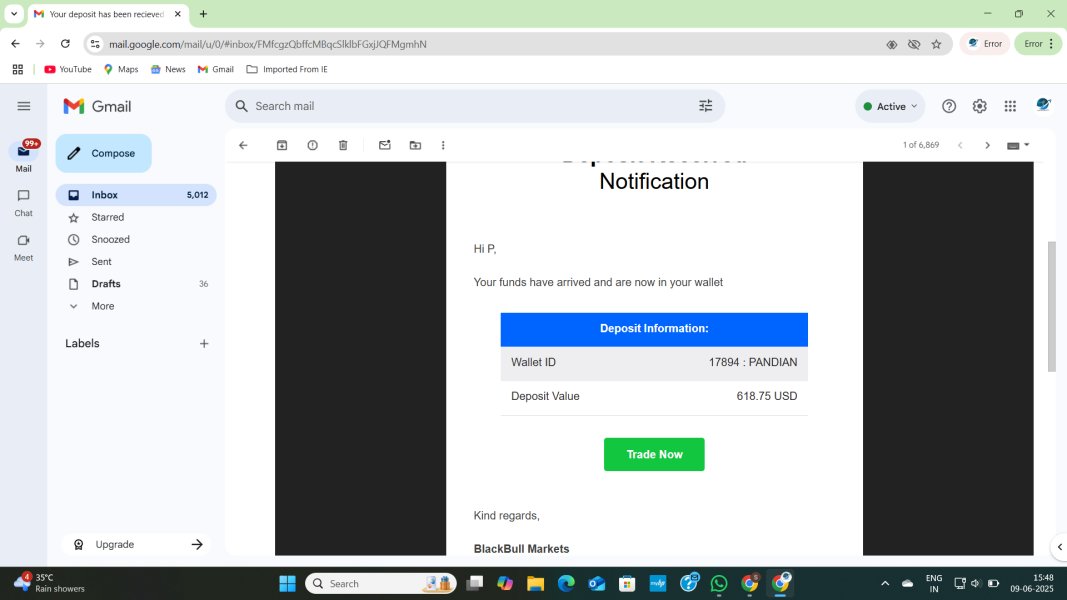The width and height of the screenshot is (1067, 600).
Task: Open the News bookmark
Action: point(168,69)
